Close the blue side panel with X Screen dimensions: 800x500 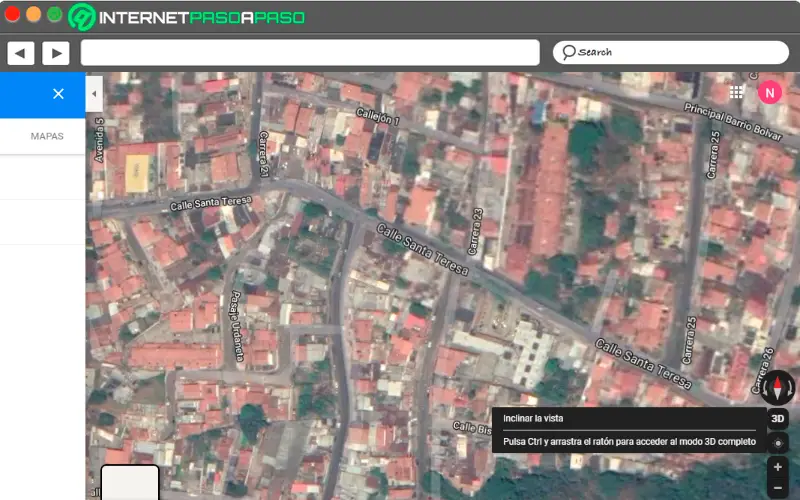coord(58,94)
